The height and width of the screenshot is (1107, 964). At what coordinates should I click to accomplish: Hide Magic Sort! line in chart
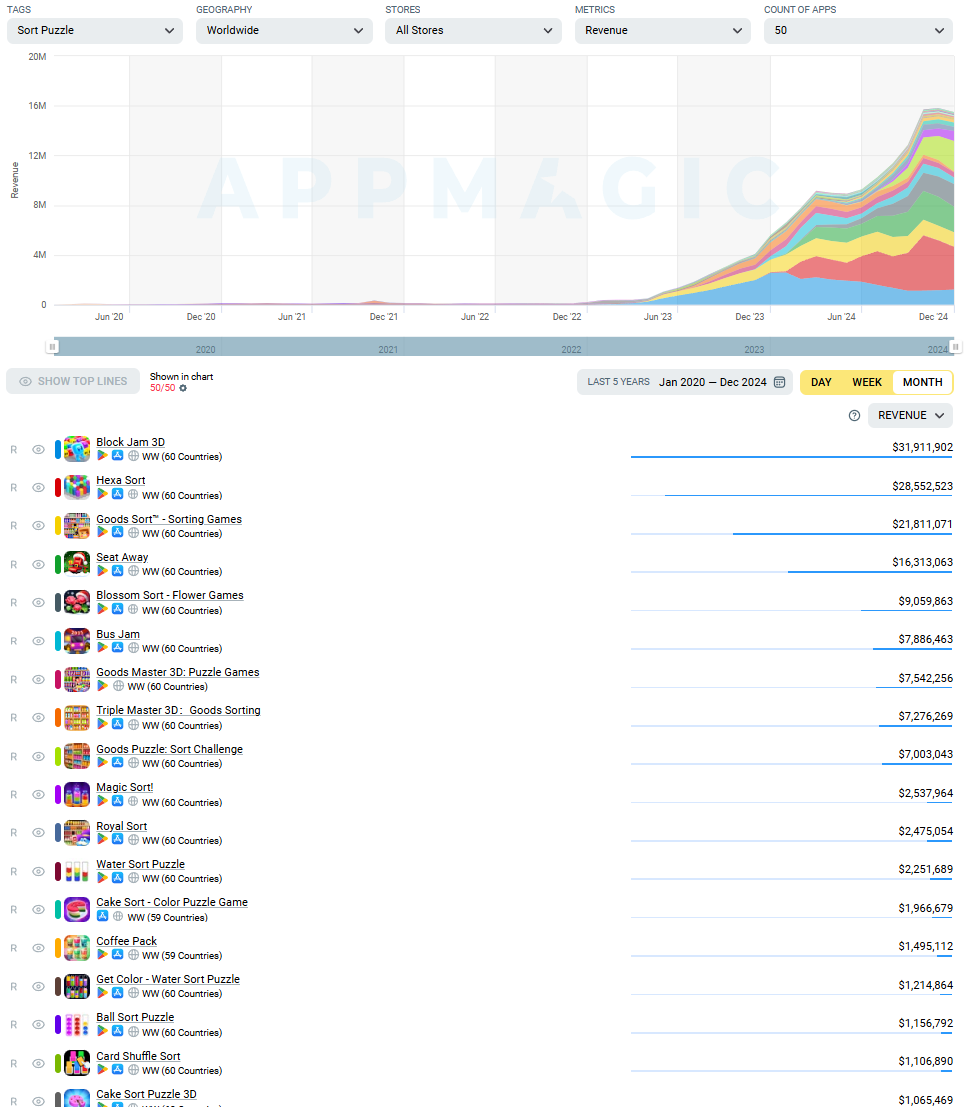tap(39, 795)
